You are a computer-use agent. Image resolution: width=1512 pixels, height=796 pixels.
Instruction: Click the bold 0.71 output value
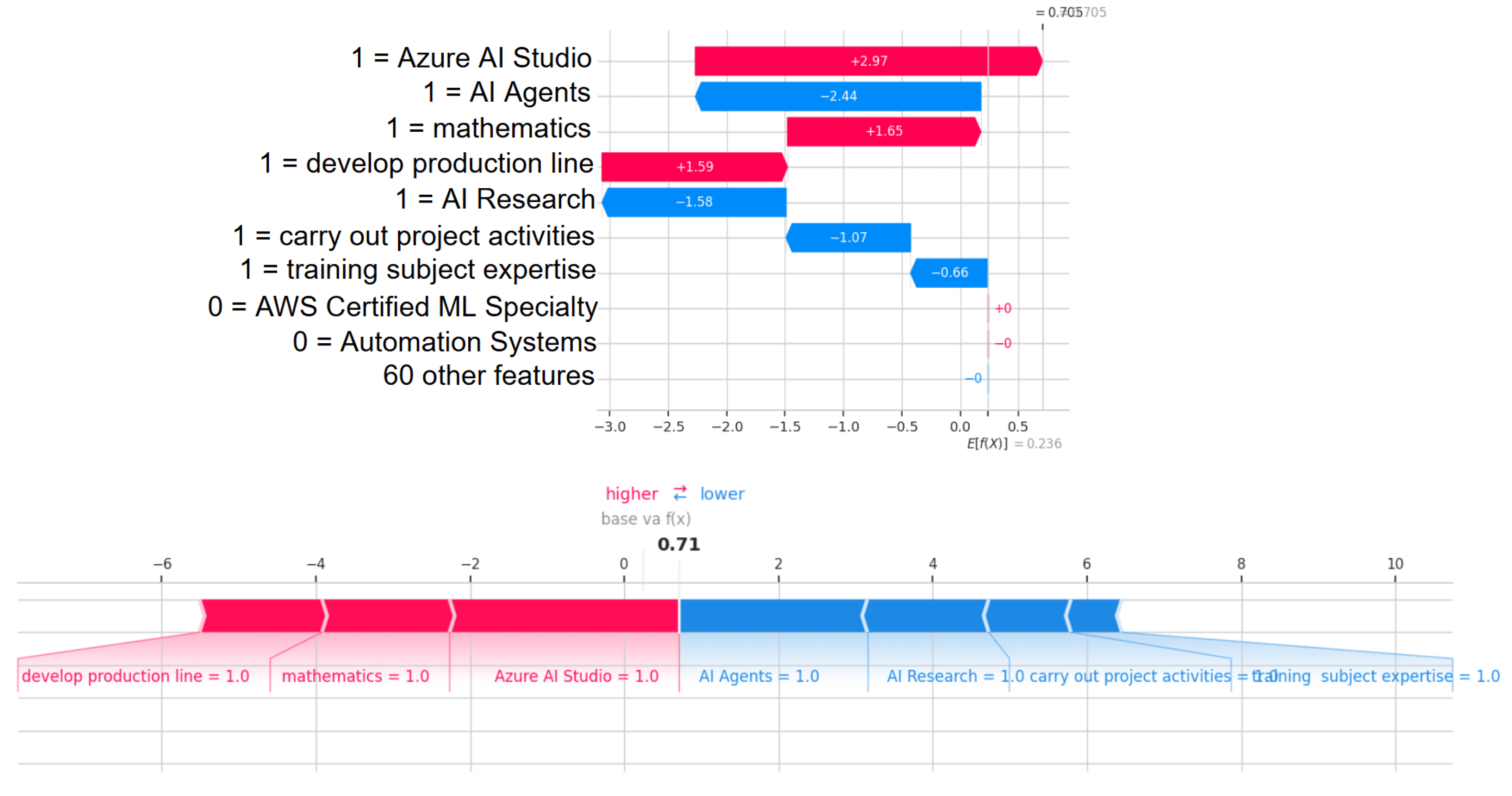(679, 544)
